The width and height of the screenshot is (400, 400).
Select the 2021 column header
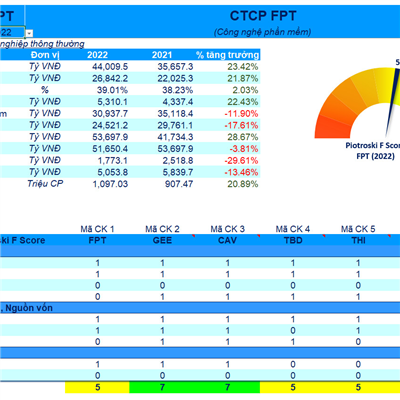(162, 55)
